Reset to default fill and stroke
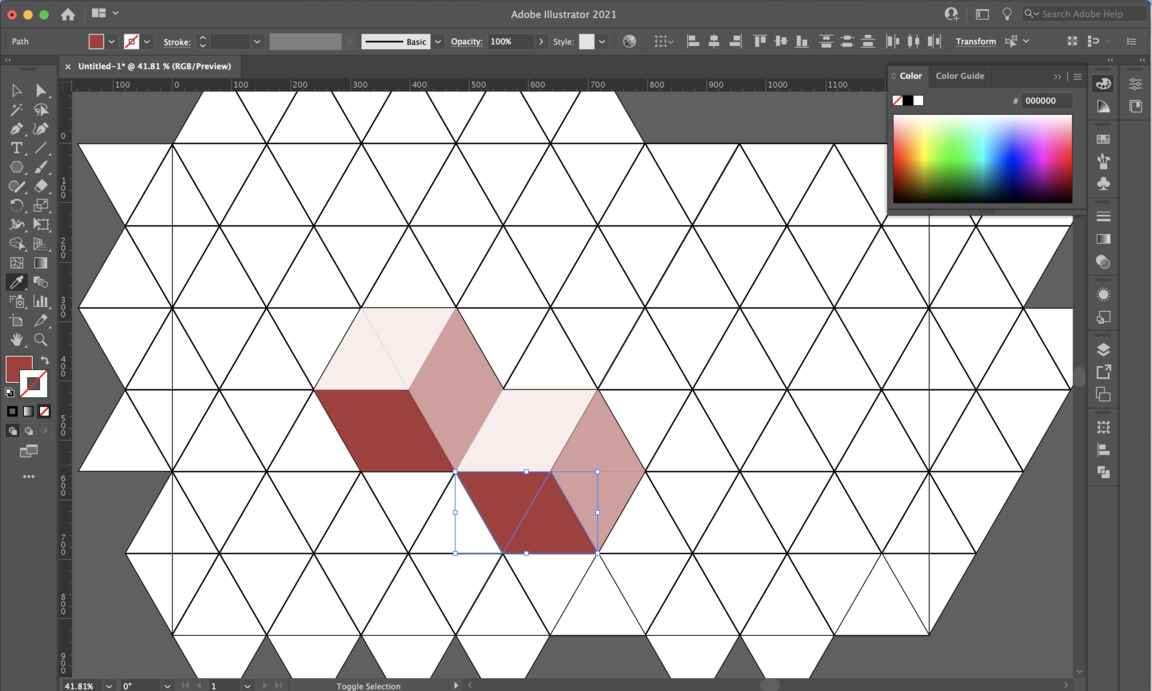Viewport: 1152px width, 691px height. pos(10,393)
